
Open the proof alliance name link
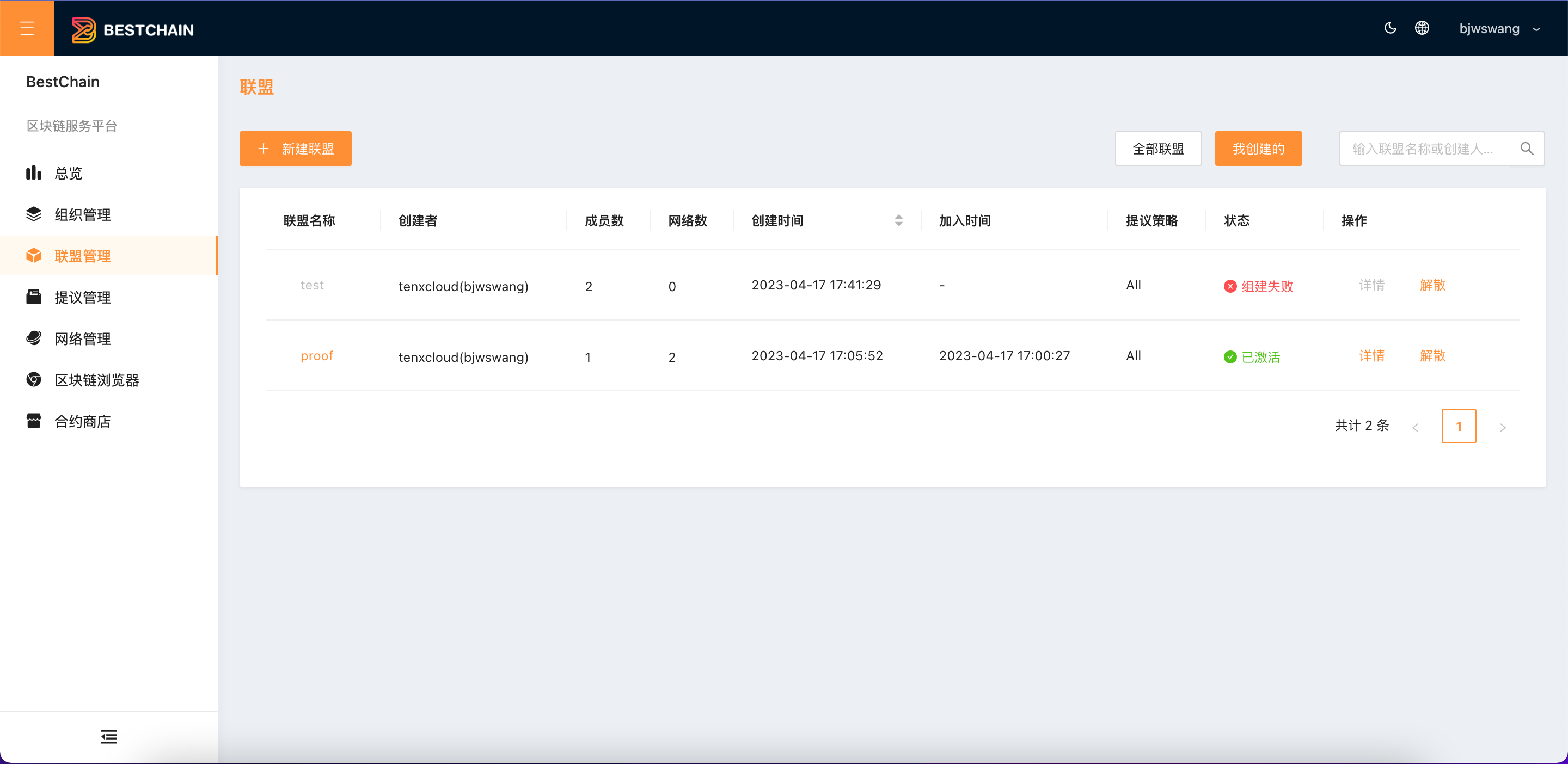click(316, 355)
